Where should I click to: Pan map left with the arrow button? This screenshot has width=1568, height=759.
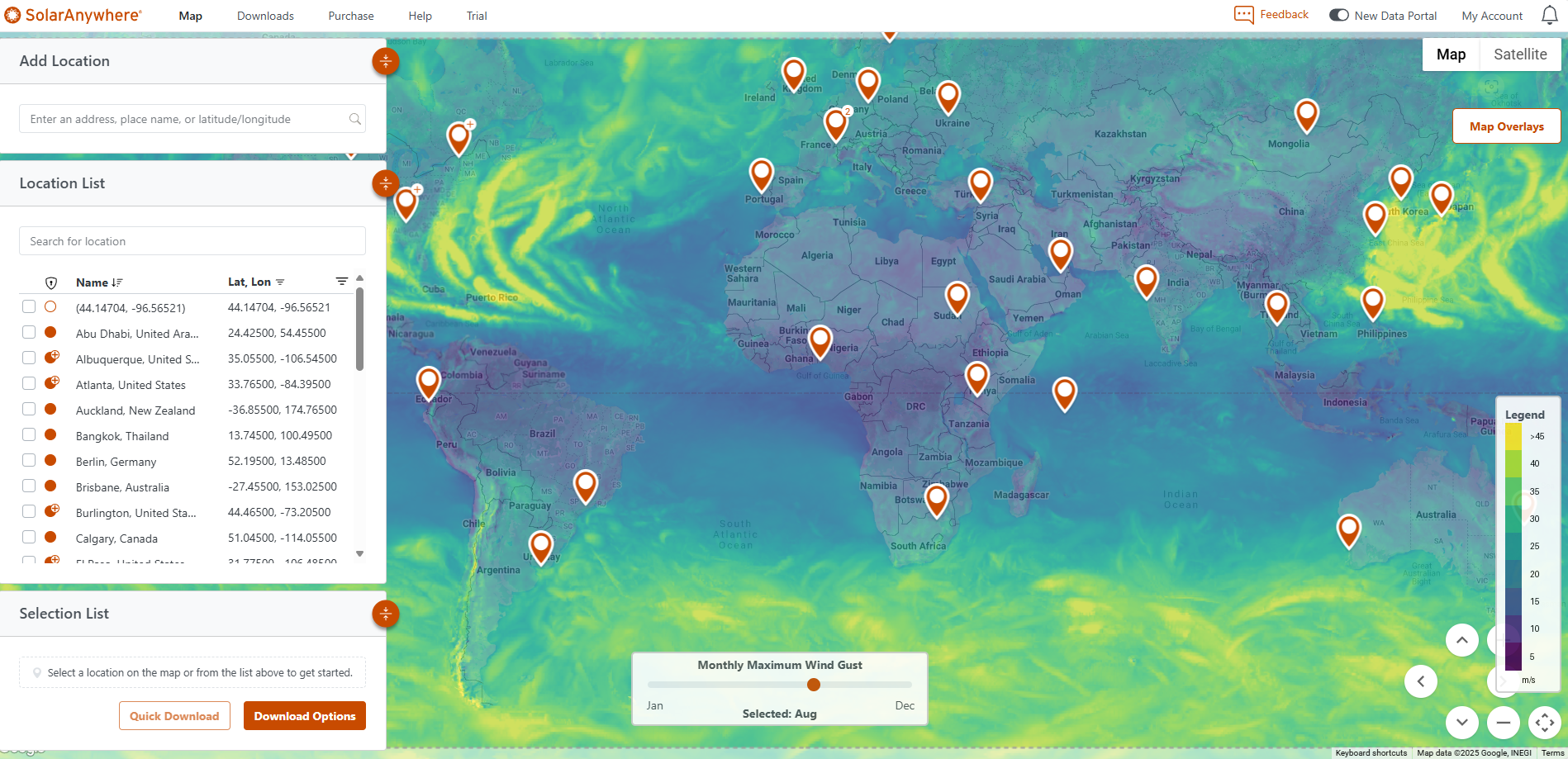[x=1420, y=681]
